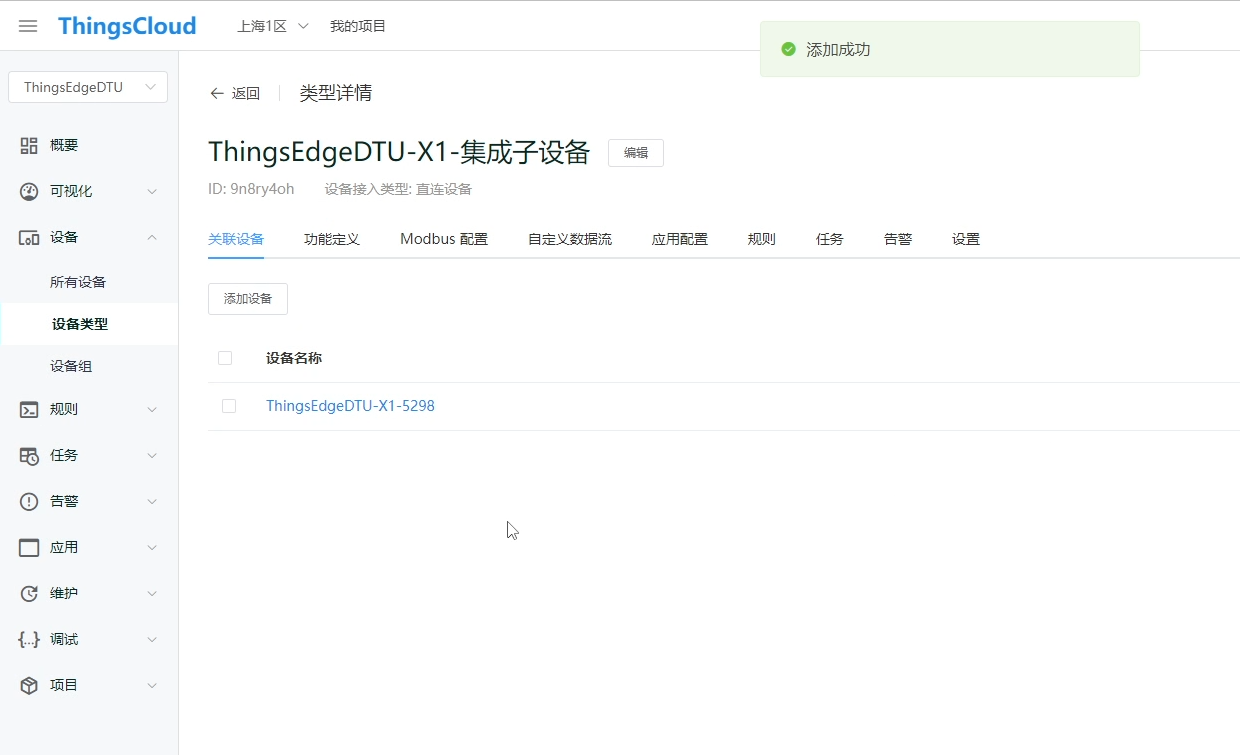
Task: Select 设备类型 in the sidebar
Action: pyautogui.click(x=80, y=324)
